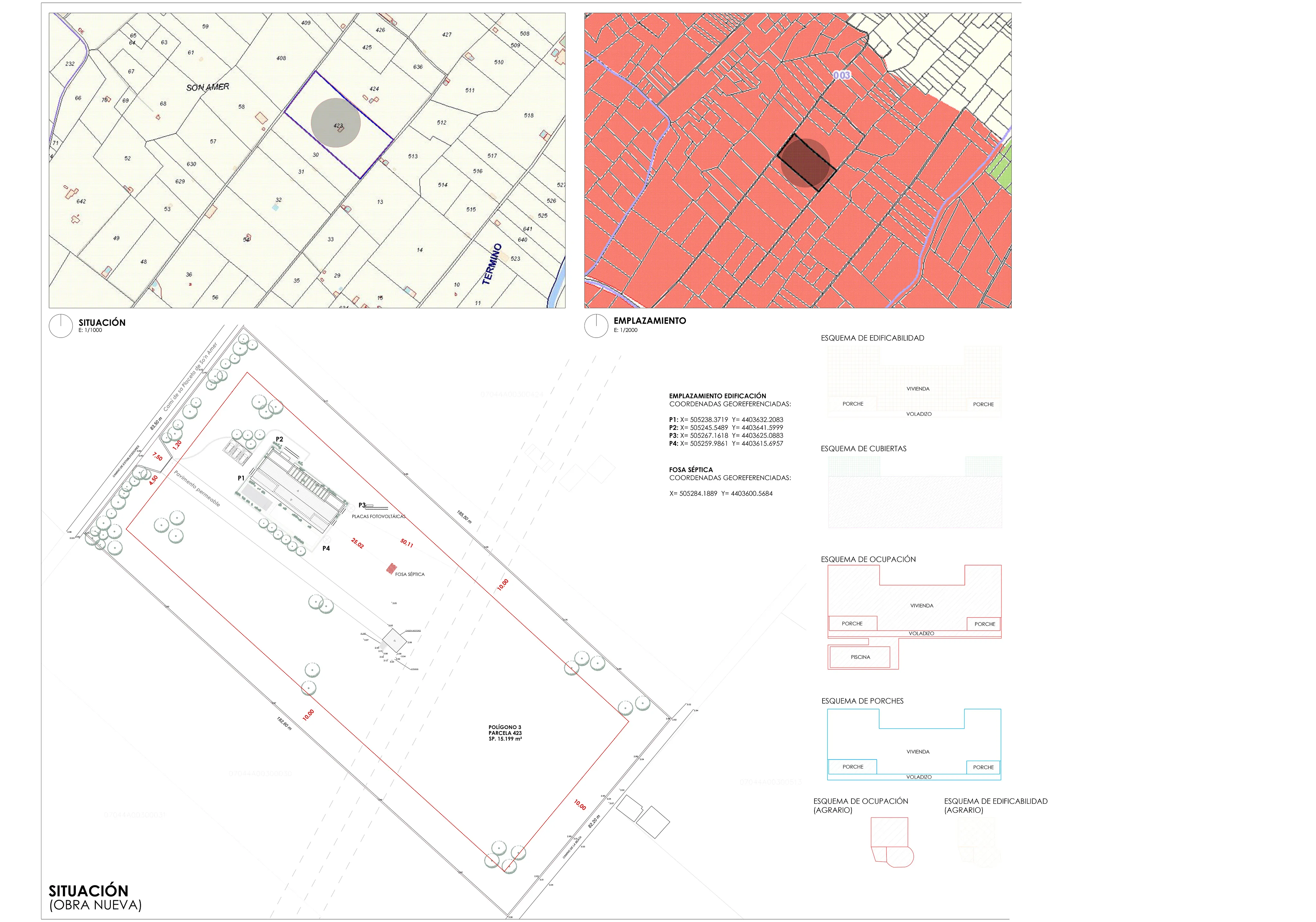Click the 'Pavimento permeable' label
Image resolution: width=1316 pixels, height=922 pixels.
point(198,489)
